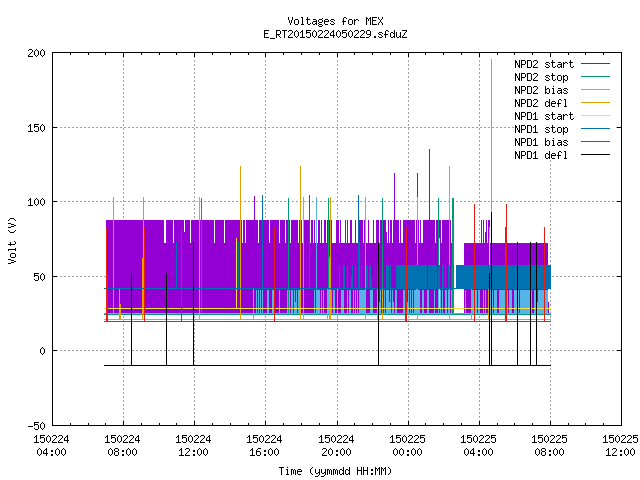Click the 'NPD2 stop' legend label
This screenshot has width=640, height=480.
541,77
